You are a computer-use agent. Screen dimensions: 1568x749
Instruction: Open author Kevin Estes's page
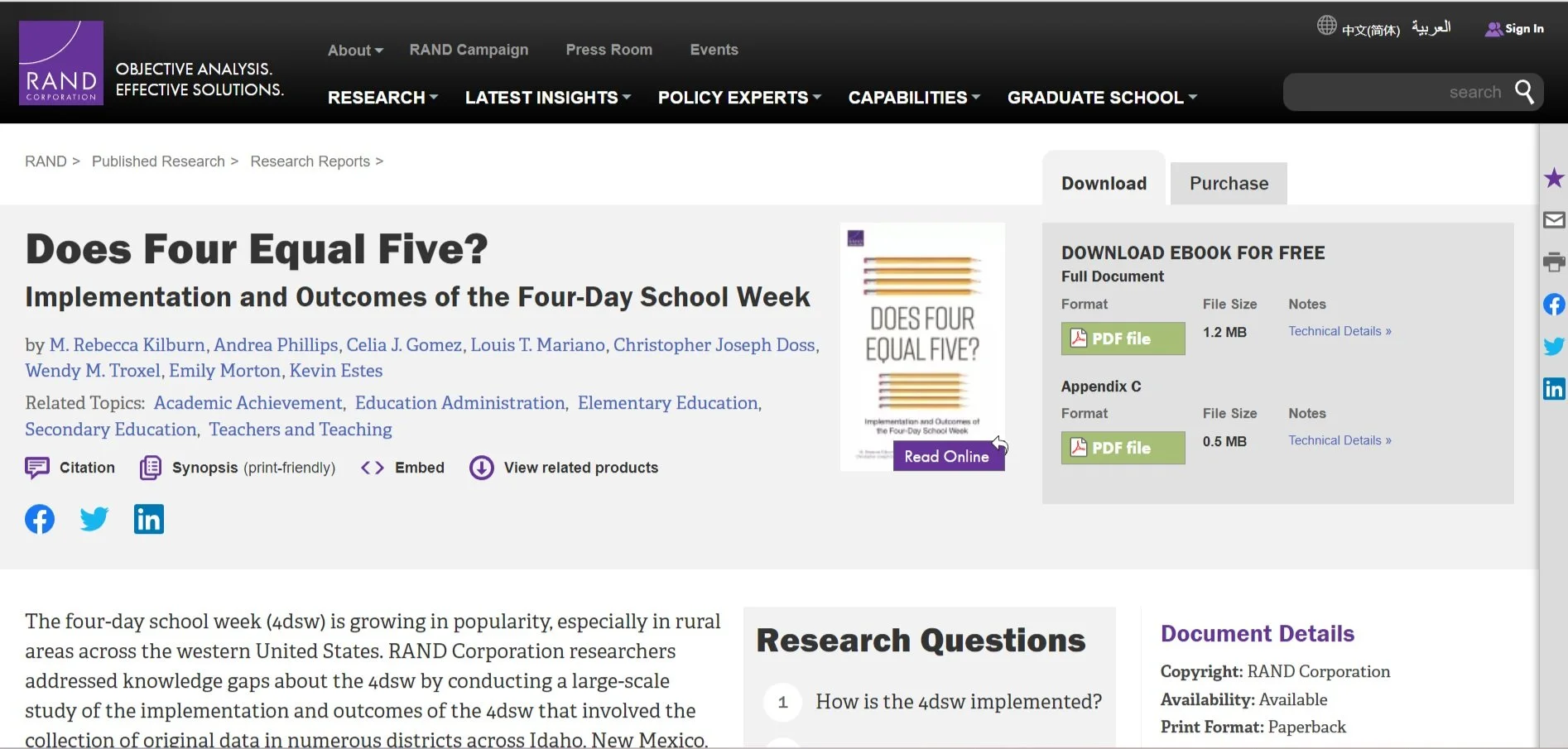tap(335, 371)
